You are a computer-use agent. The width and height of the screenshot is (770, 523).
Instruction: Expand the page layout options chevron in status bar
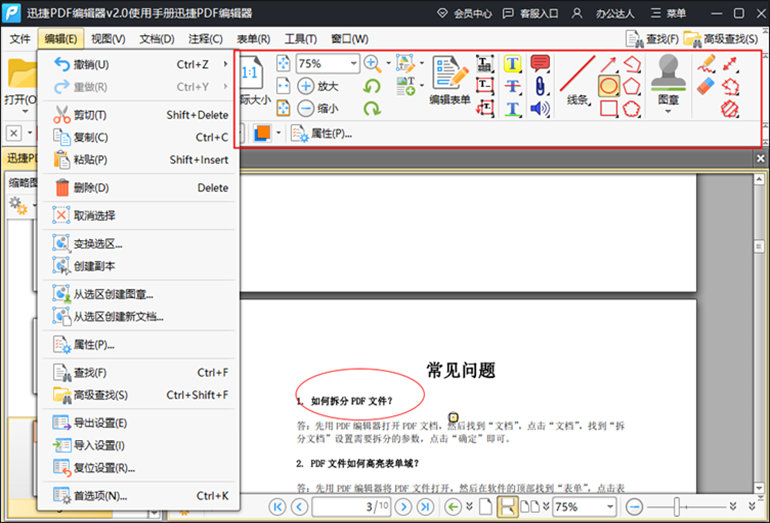coord(546,506)
